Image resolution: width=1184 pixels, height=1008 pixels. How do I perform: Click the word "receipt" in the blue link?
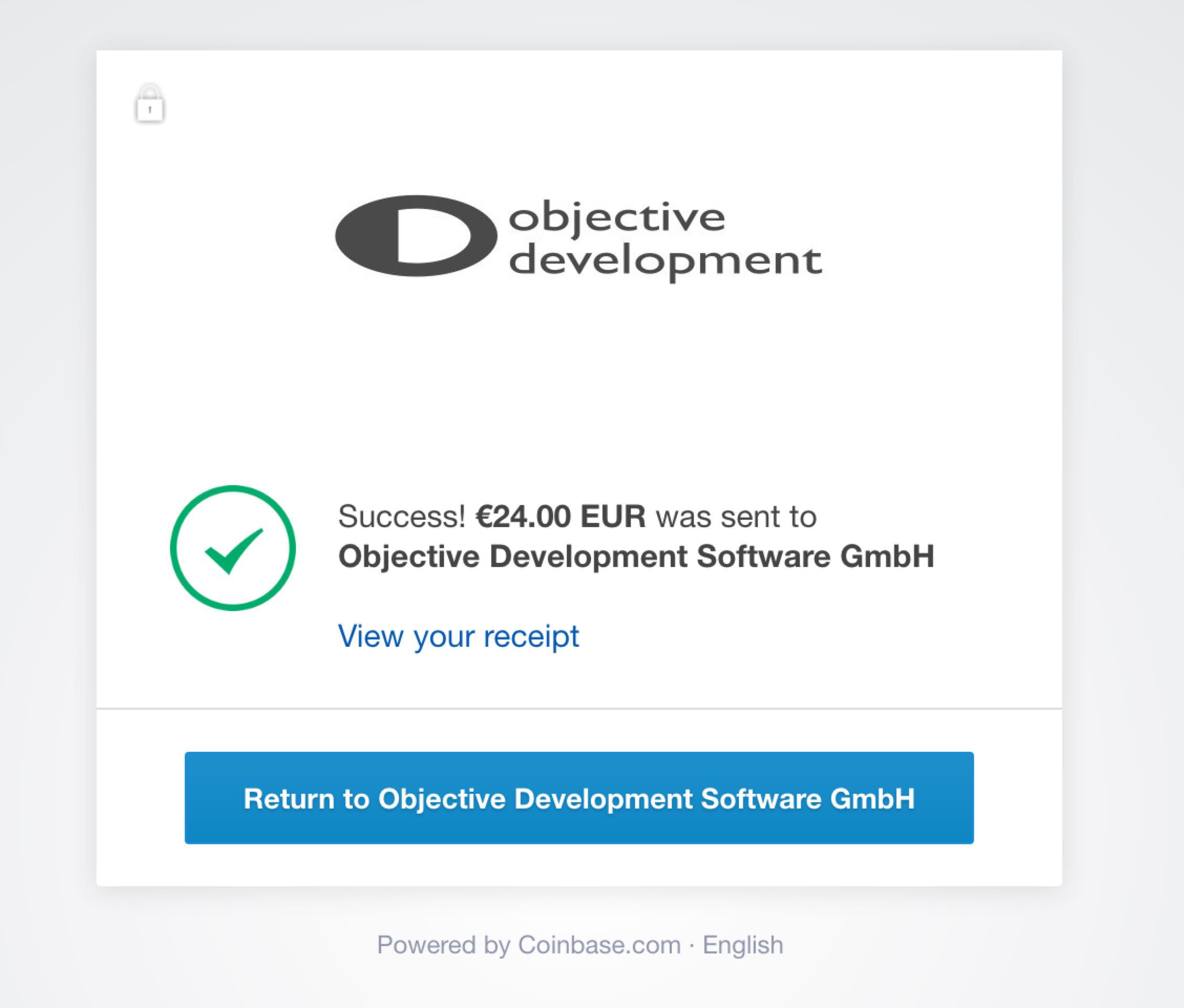click(531, 635)
